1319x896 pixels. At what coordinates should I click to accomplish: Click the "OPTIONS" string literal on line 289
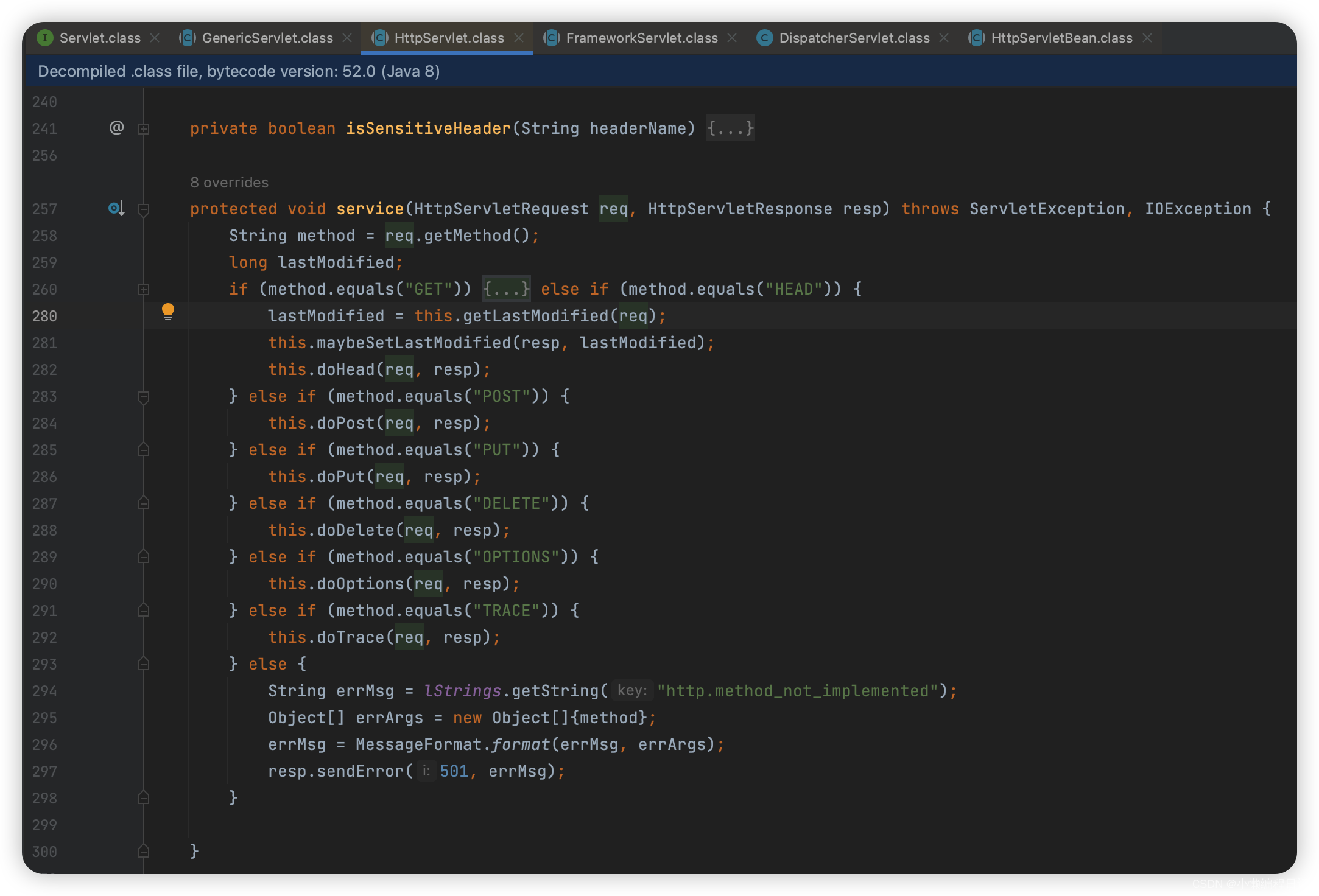(516, 557)
